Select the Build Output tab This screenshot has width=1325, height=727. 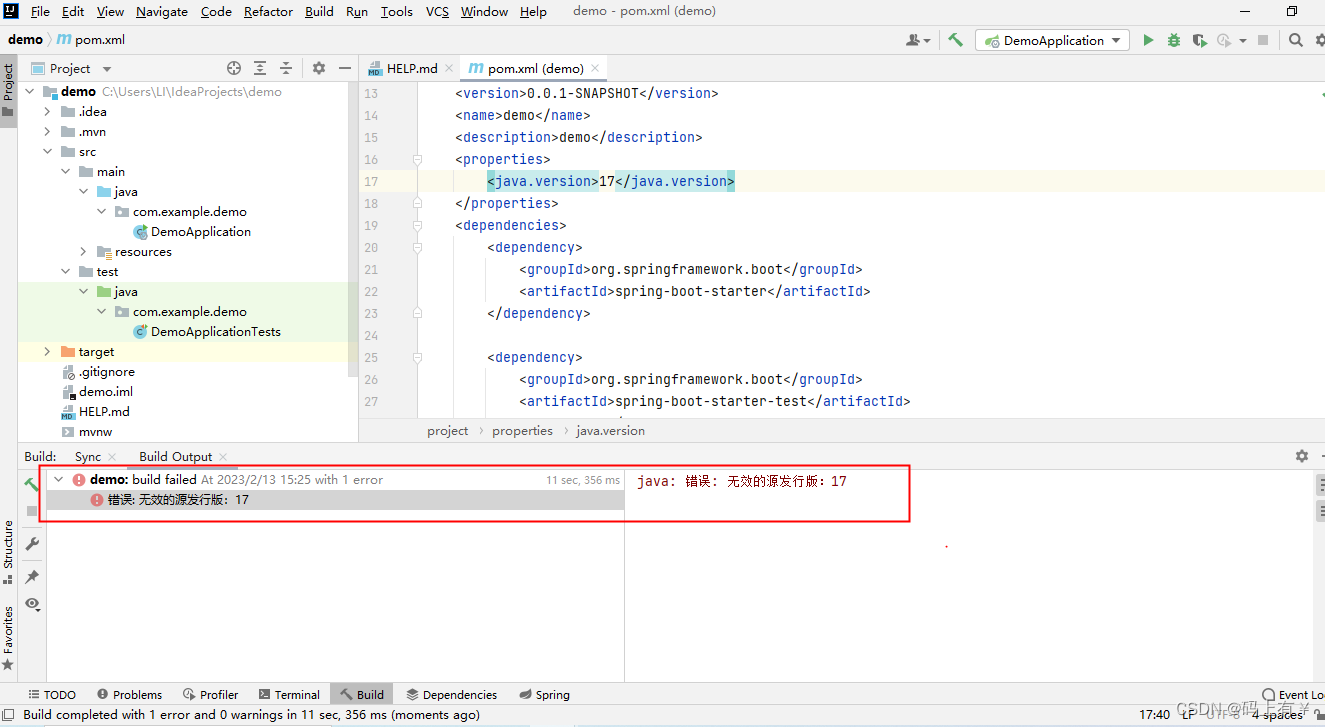click(176, 457)
